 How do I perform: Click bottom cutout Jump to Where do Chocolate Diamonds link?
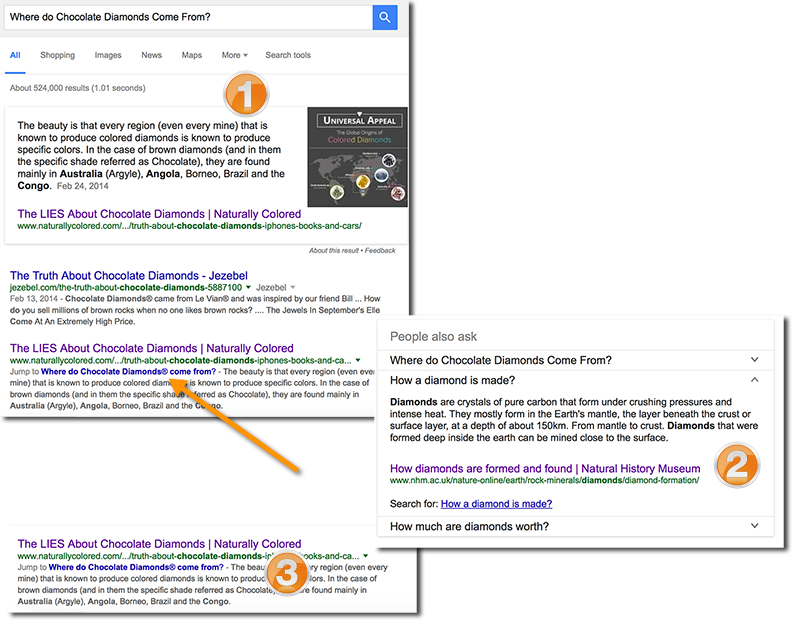(136, 567)
